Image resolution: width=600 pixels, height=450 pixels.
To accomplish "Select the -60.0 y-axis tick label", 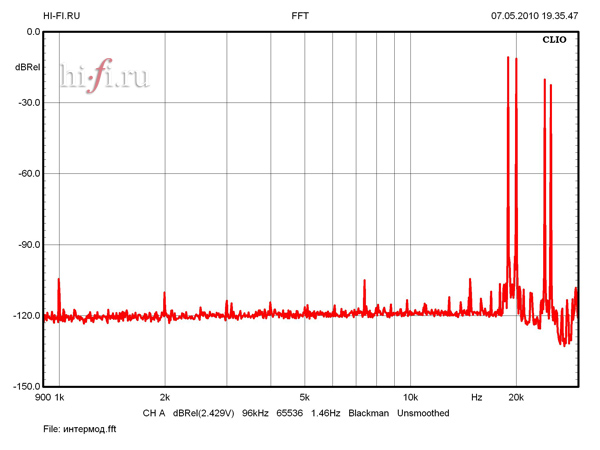I will (27, 173).
